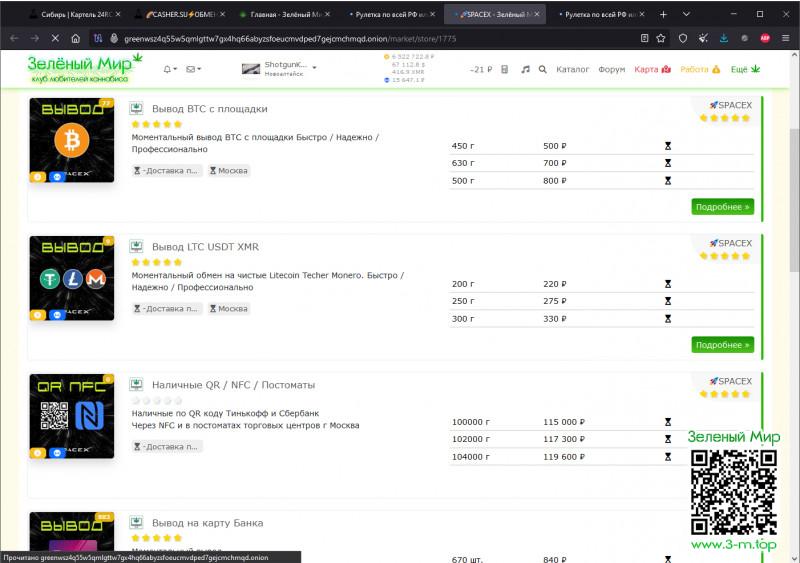The height and width of the screenshot is (563, 800).
Task: Click the calculator icon in site header
Action: pos(505,70)
